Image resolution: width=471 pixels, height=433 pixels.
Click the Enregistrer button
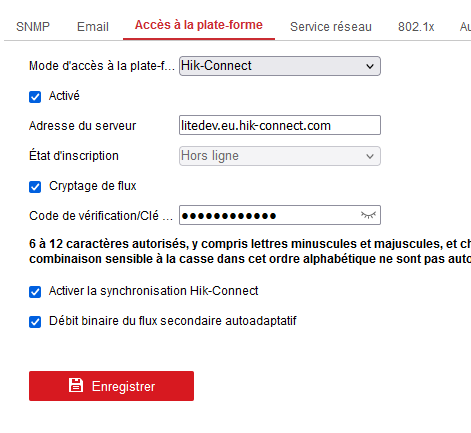click(111, 386)
